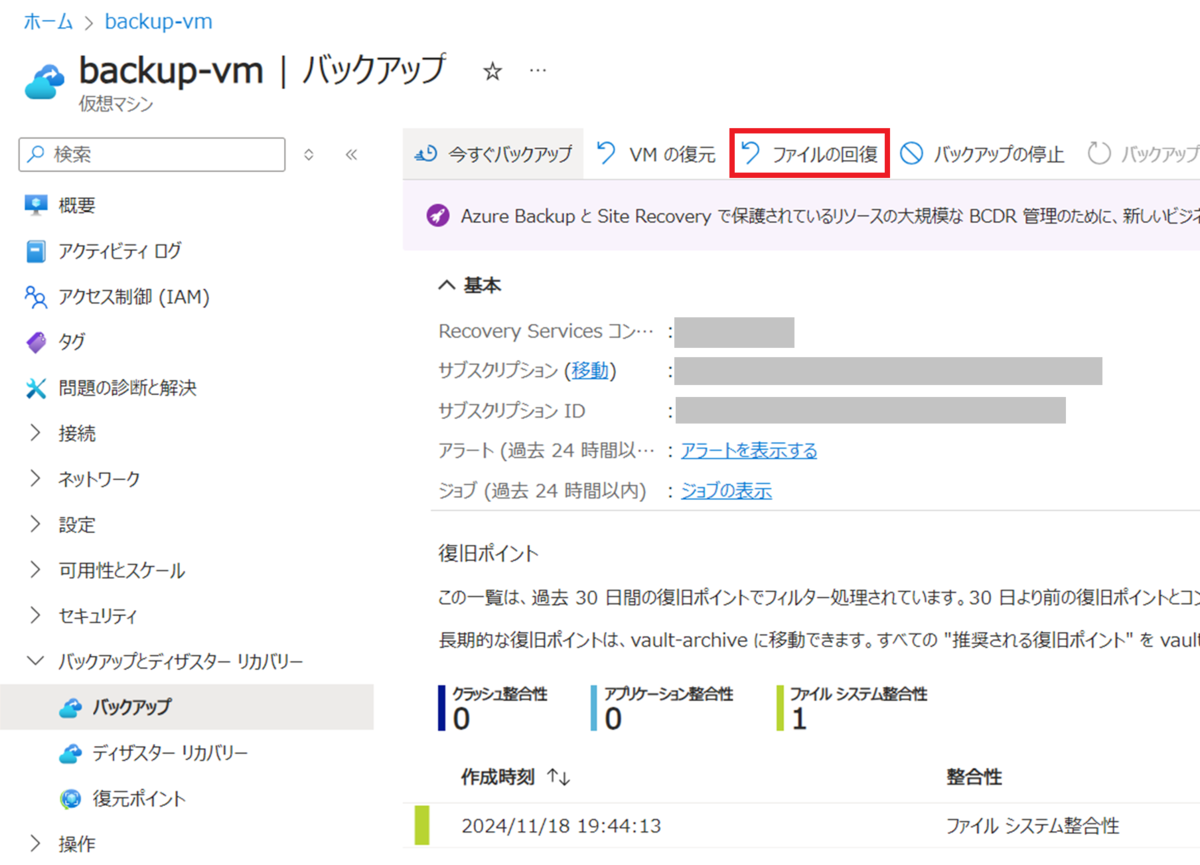Viewport: 1200px width, 865px height.
Task: Click in the 検索 search field
Action: (x=152, y=155)
